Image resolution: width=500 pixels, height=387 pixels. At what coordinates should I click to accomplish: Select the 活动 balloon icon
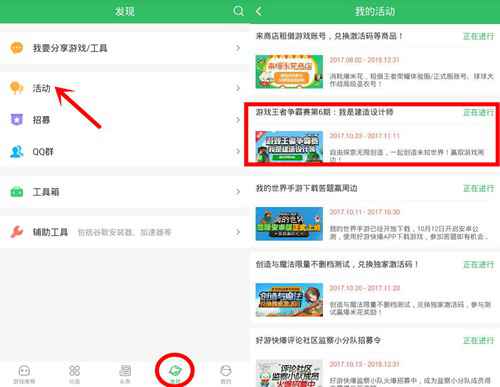[16, 88]
